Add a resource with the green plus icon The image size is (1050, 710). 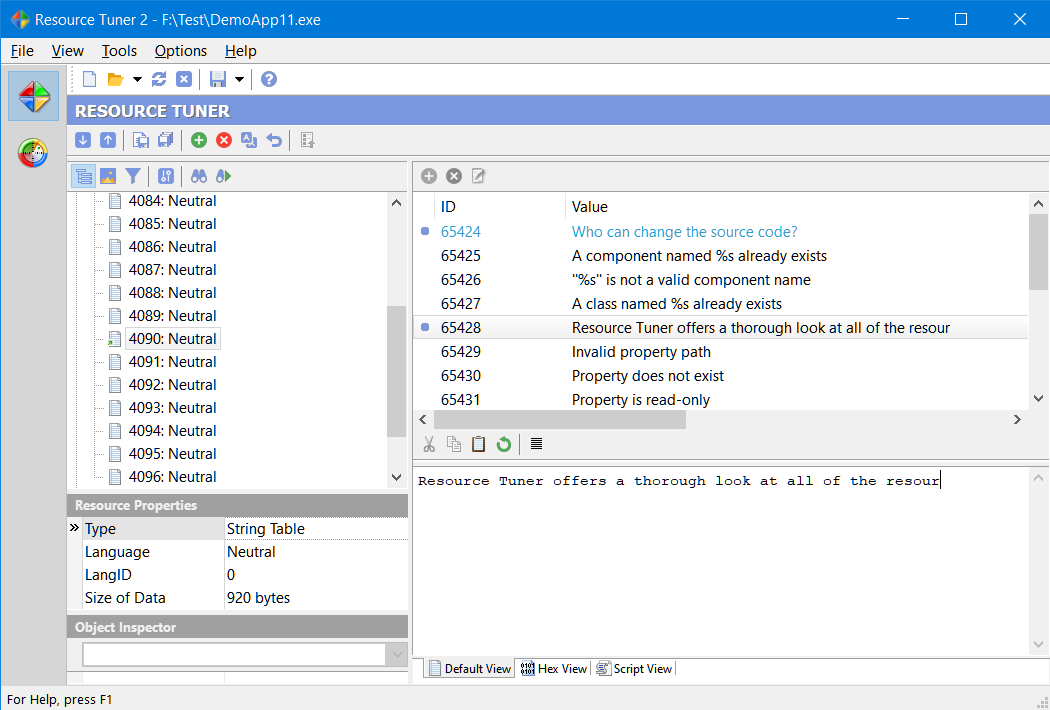[x=199, y=140]
